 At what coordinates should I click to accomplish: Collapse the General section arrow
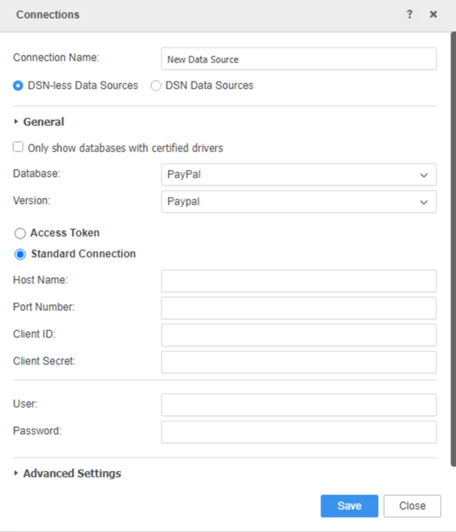pyautogui.click(x=16, y=122)
